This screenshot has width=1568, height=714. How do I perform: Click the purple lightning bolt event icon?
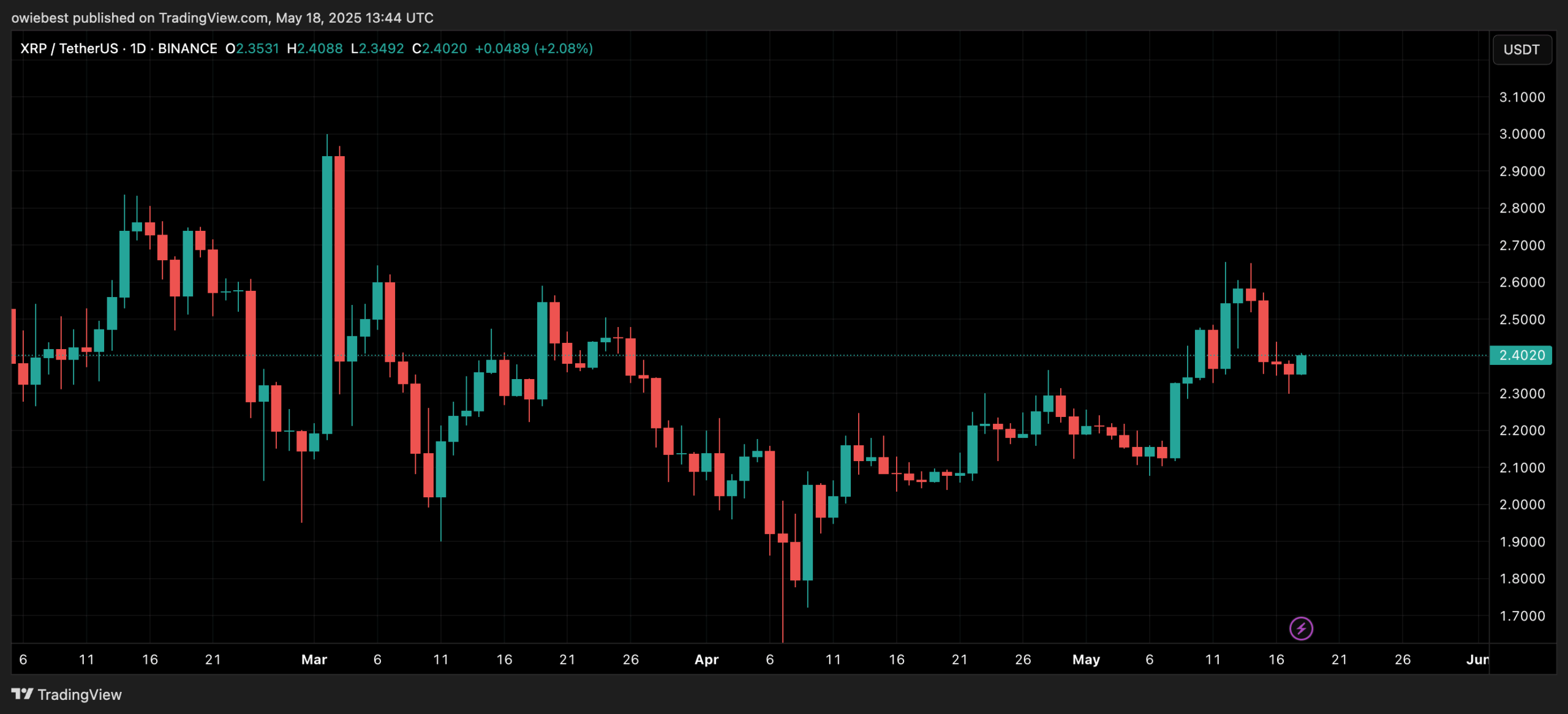click(x=1301, y=628)
